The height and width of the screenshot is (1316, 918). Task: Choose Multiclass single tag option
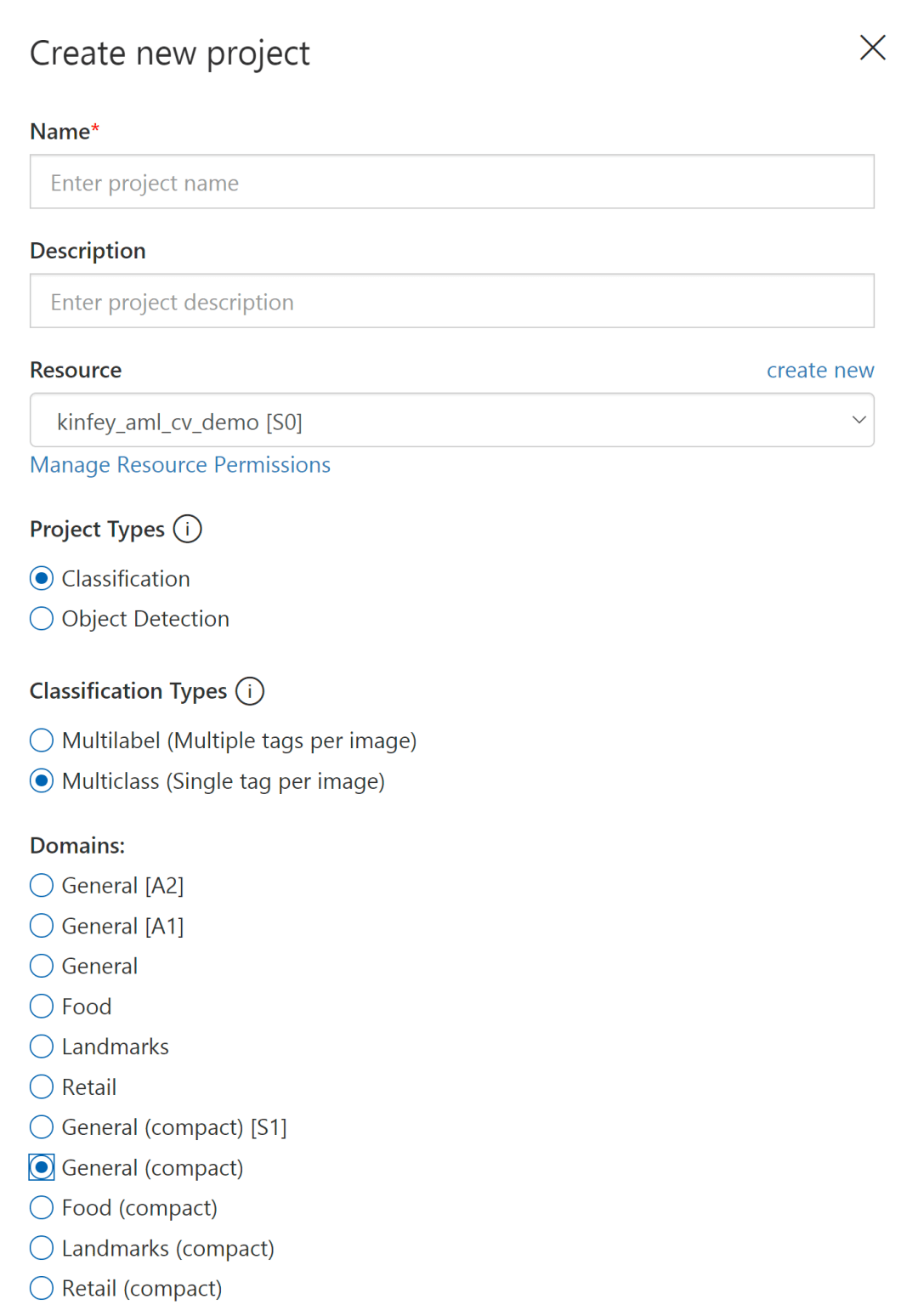coord(42,781)
